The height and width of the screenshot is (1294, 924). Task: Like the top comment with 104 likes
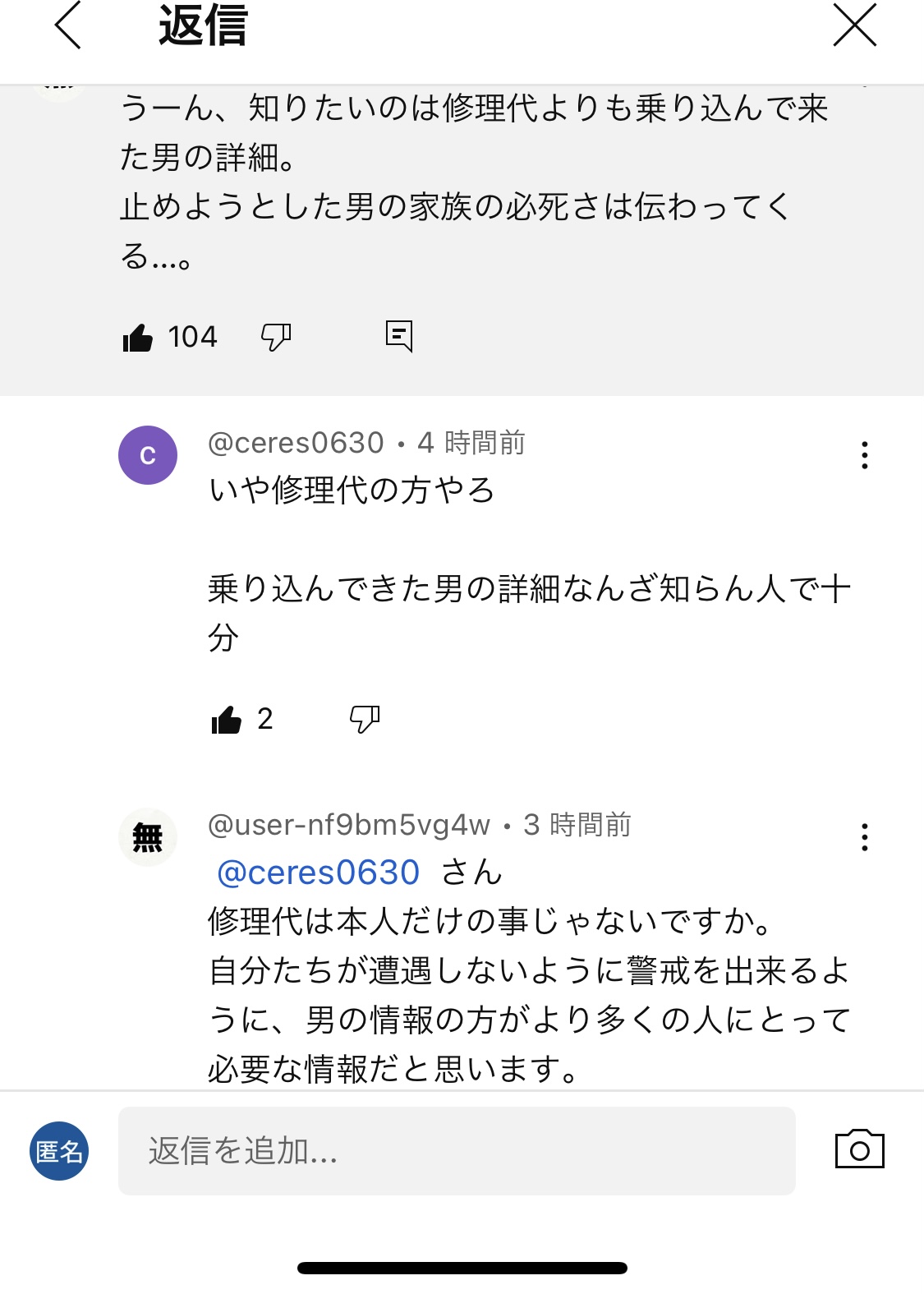[138, 337]
